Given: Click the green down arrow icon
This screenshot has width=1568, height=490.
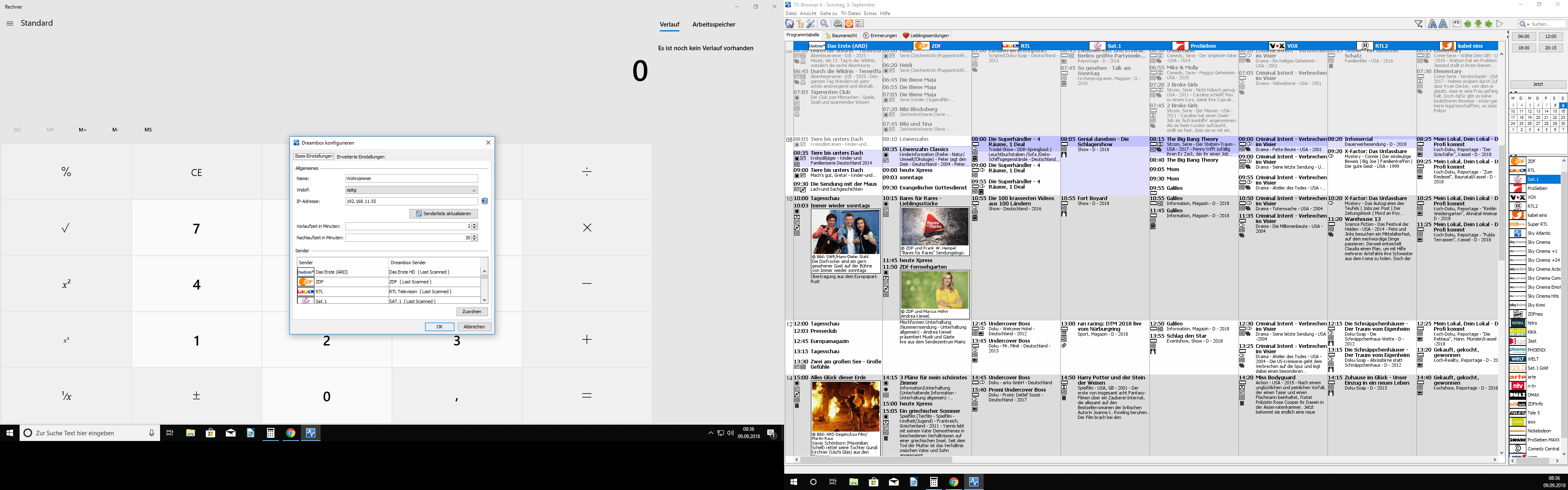Looking at the screenshot, I should 1479,24.
